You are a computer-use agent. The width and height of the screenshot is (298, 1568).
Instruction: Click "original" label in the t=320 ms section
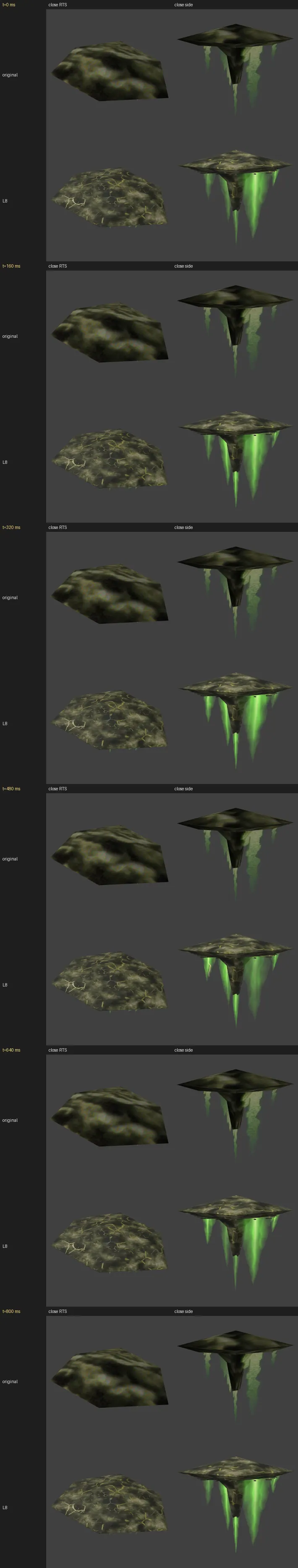pos(10,597)
